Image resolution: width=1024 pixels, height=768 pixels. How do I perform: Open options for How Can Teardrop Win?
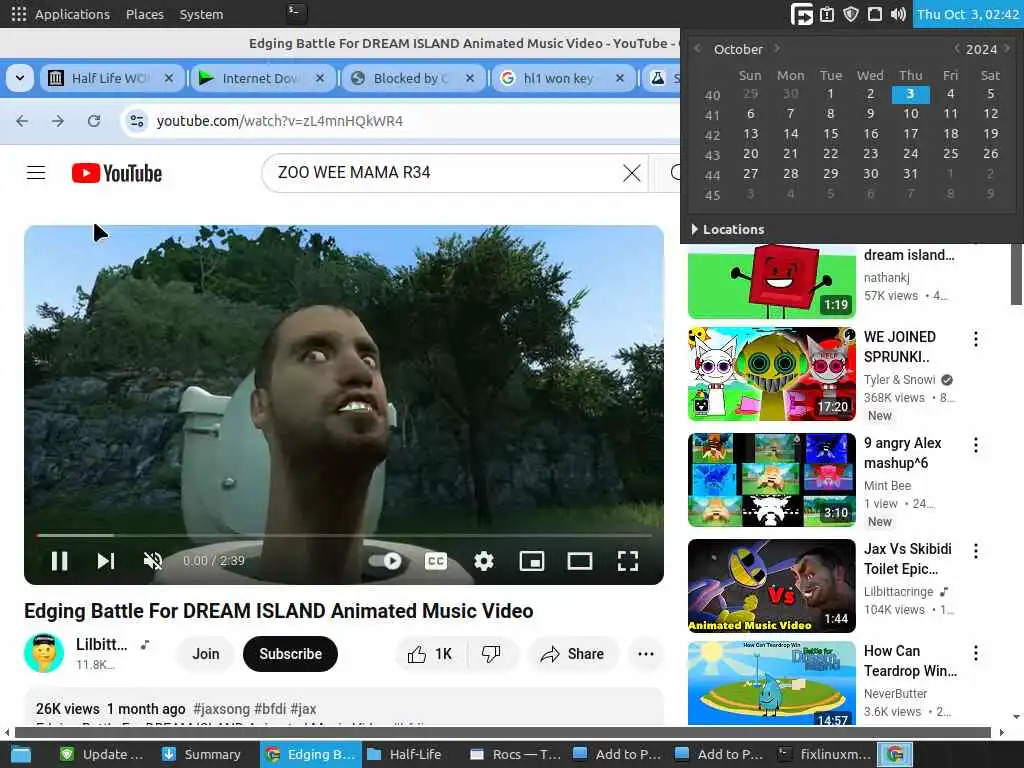point(976,652)
